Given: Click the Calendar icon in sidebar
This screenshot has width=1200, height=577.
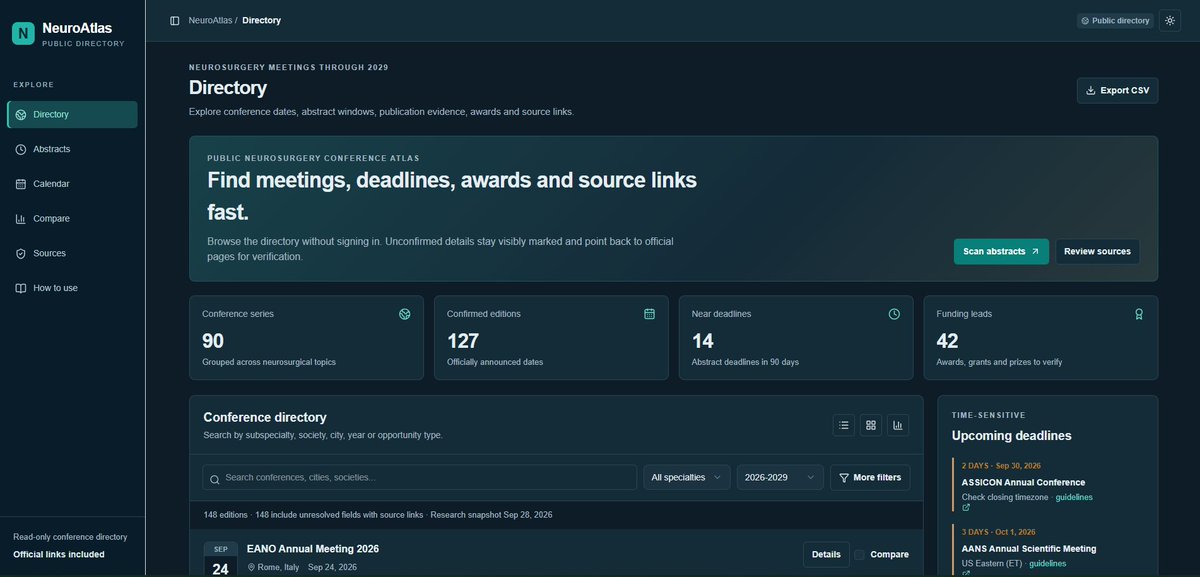Looking at the screenshot, I should pos(21,184).
